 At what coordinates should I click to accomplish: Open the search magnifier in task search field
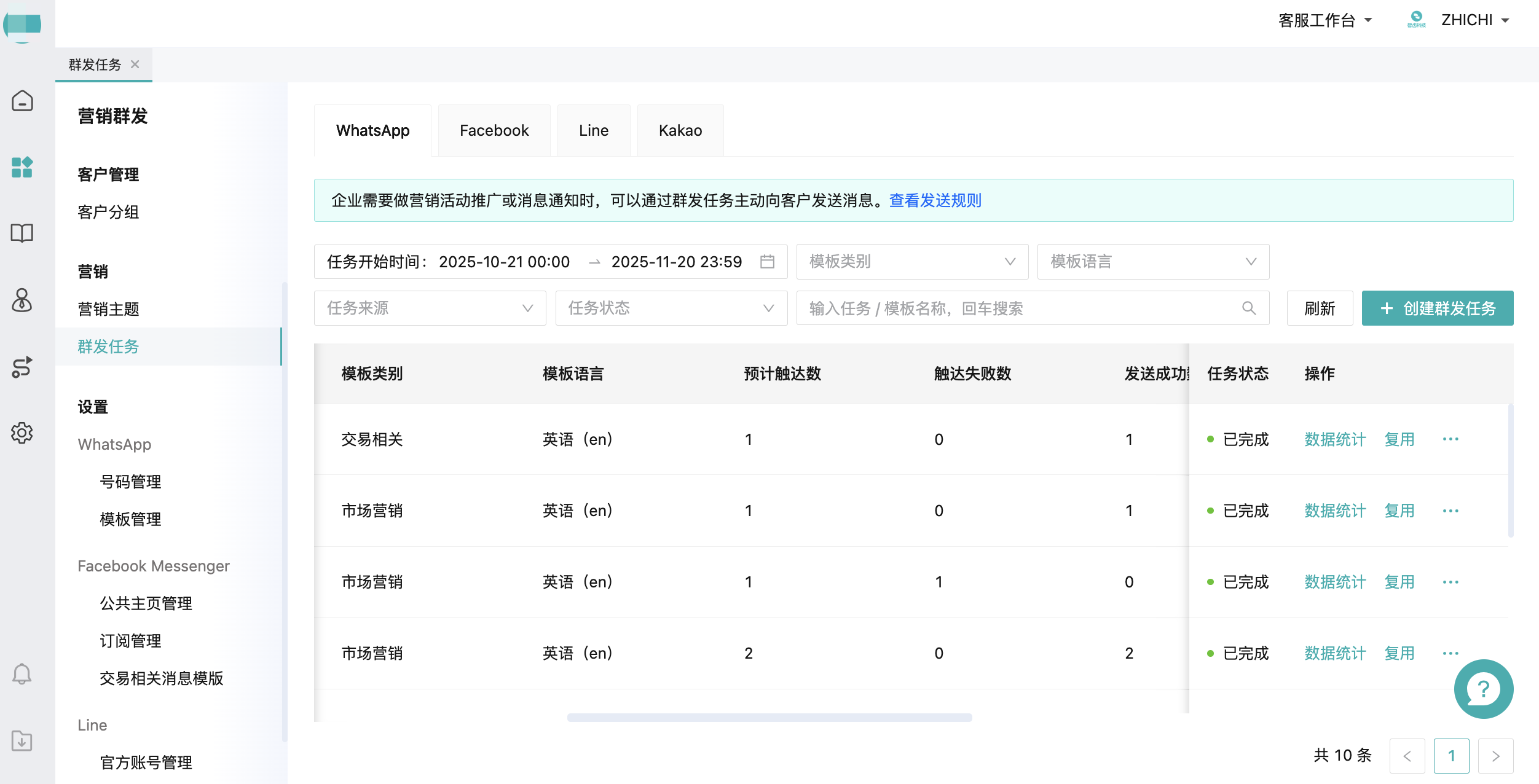pyautogui.click(x=1249, y=308)
